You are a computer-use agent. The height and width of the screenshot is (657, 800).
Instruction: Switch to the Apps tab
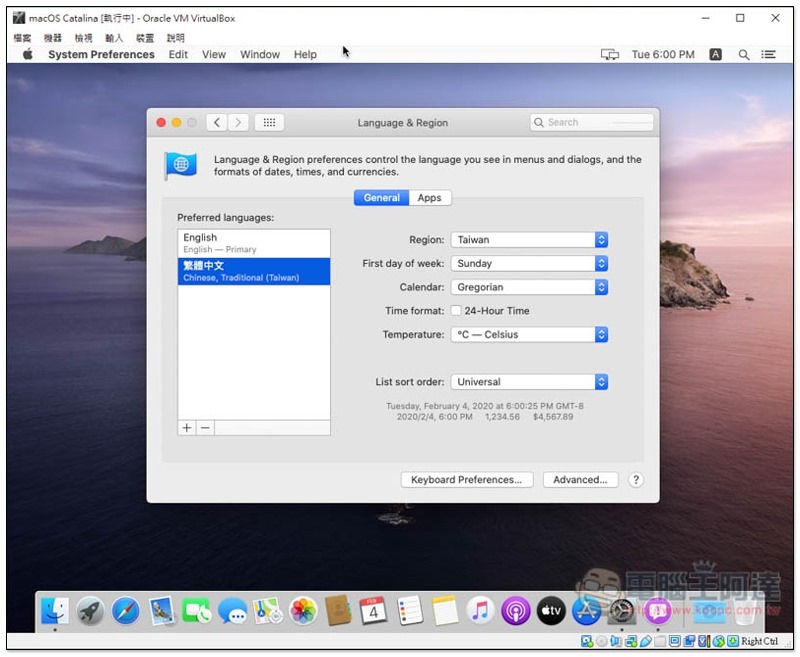coord(429,198)
